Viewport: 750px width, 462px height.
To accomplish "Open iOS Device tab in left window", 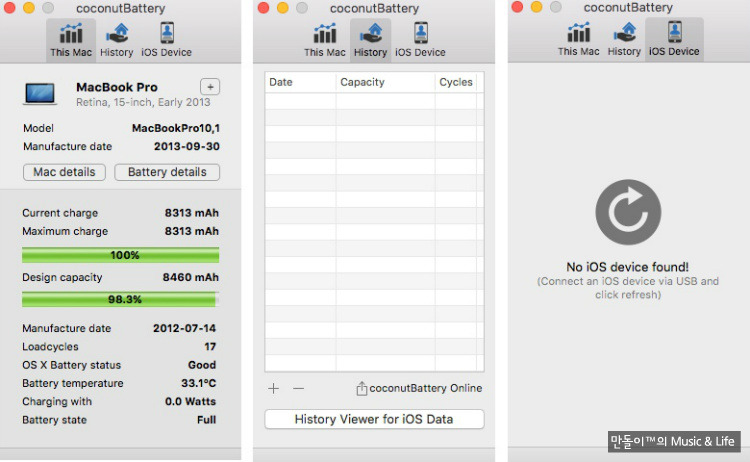I will coord(166,40).
